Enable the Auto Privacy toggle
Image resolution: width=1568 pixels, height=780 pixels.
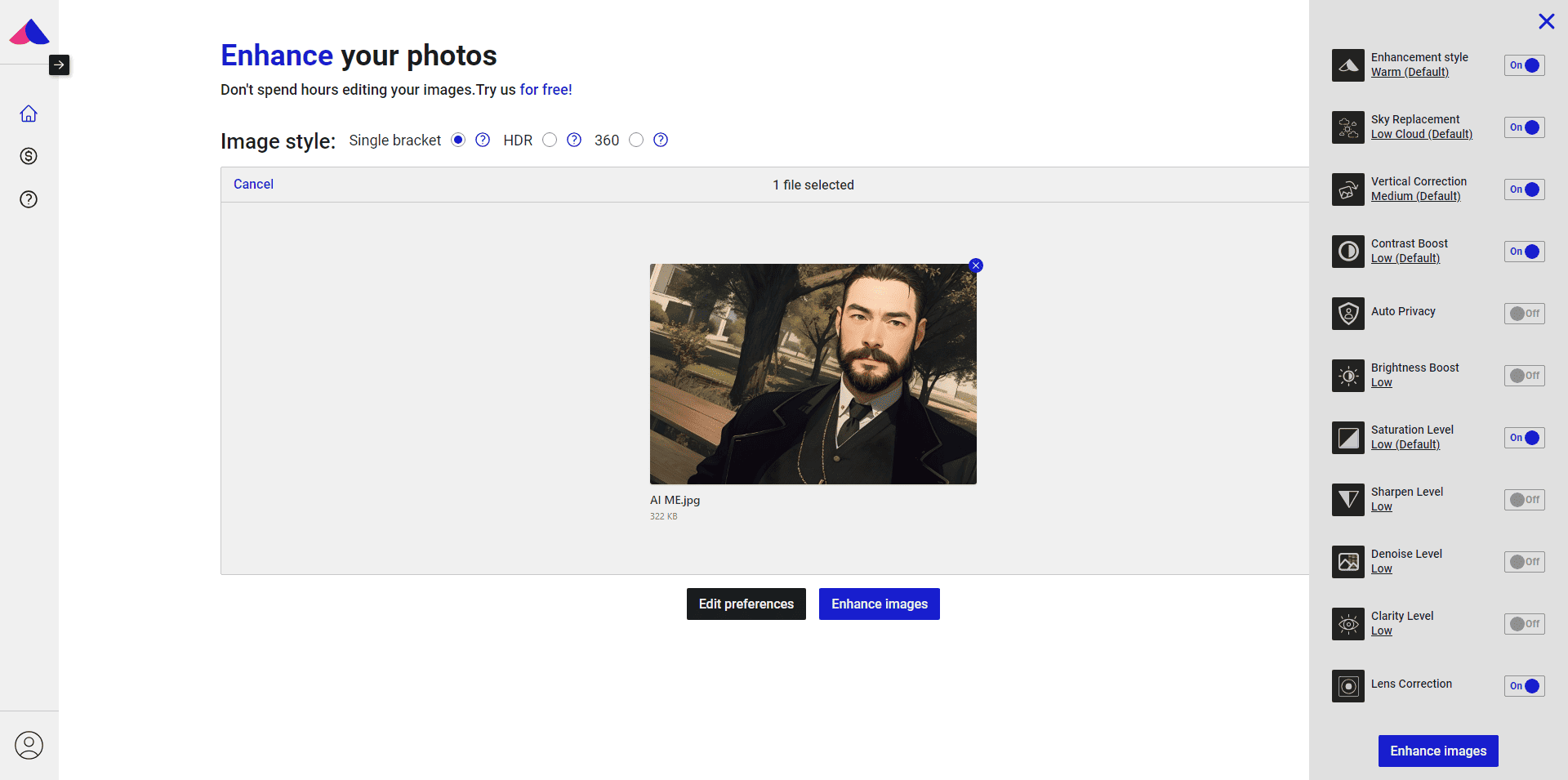(1524, 314)
